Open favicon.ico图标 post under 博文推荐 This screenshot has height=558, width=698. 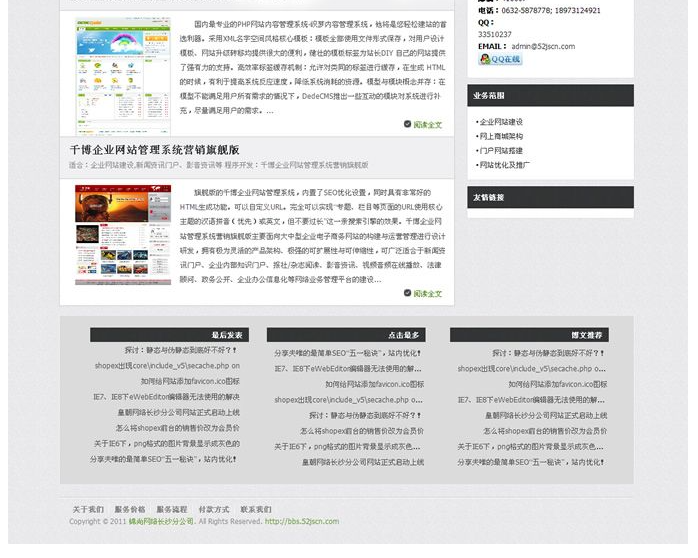click(x=558, y=384)
